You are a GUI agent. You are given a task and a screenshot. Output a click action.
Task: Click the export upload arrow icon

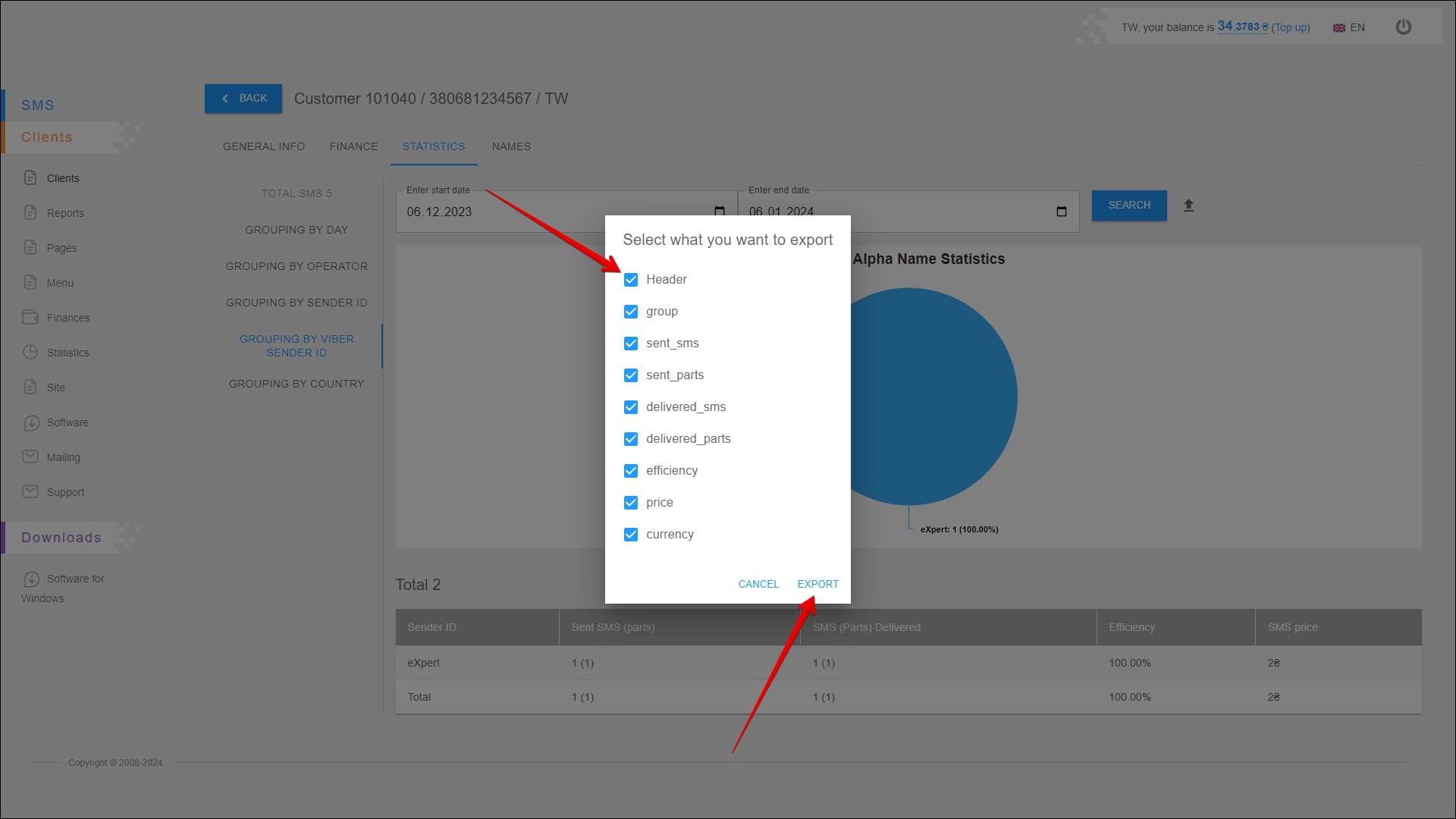1188,206
